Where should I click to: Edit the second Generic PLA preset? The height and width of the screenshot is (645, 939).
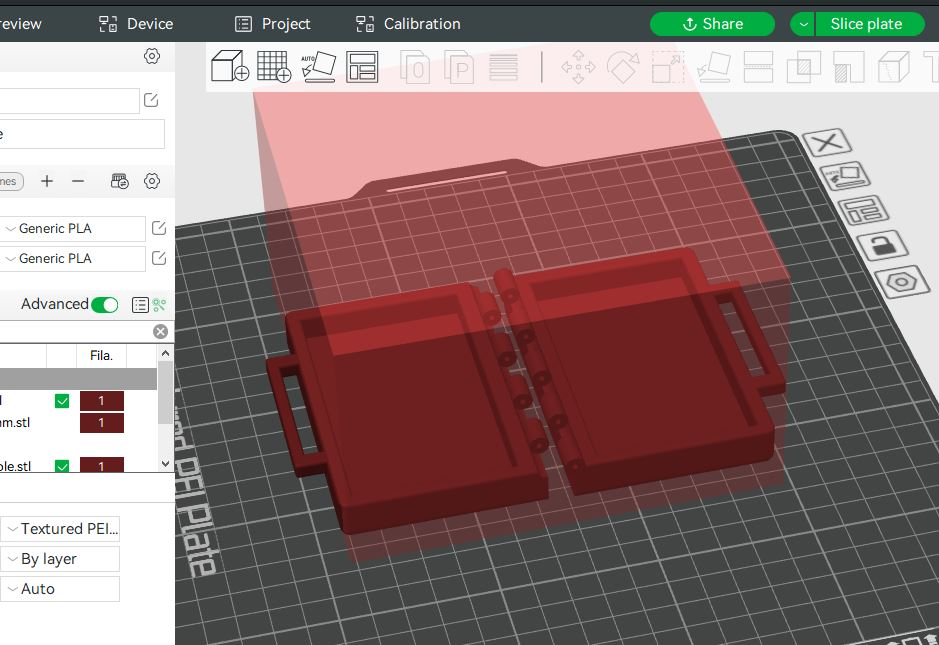pos(159,258)
